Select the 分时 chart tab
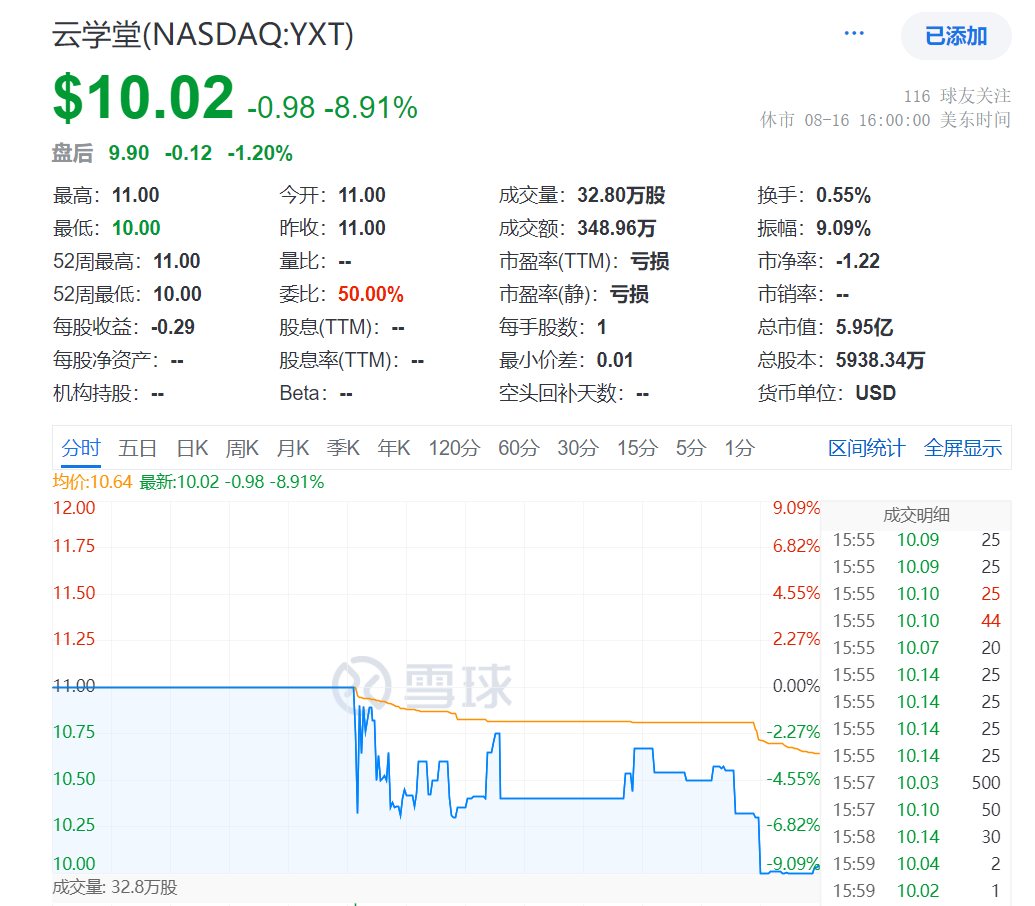Screen dimensions: 1035x906 (x=81, y=448)
